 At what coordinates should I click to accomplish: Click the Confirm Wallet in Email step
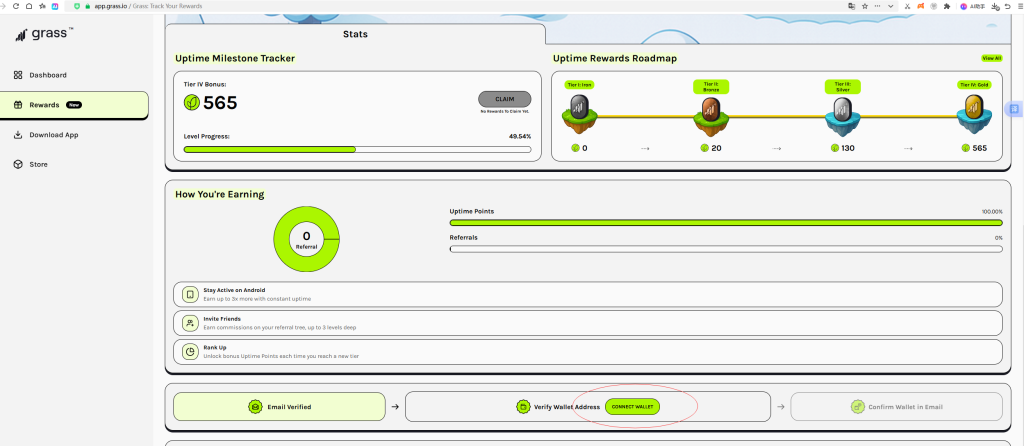pos(896,407)
